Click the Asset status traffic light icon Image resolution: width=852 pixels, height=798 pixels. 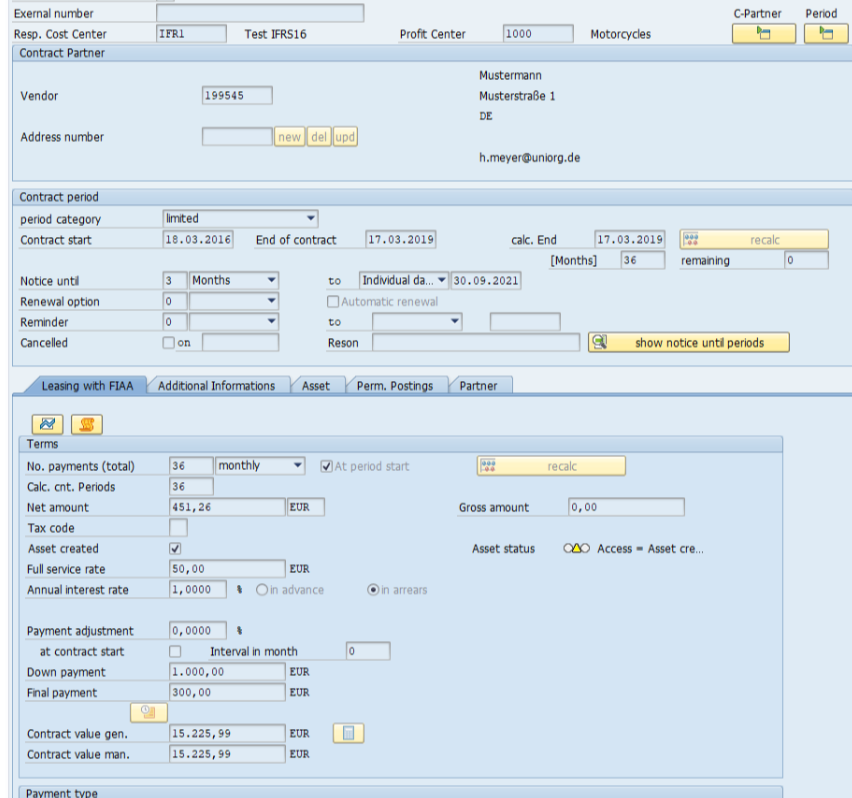point(576,549)
